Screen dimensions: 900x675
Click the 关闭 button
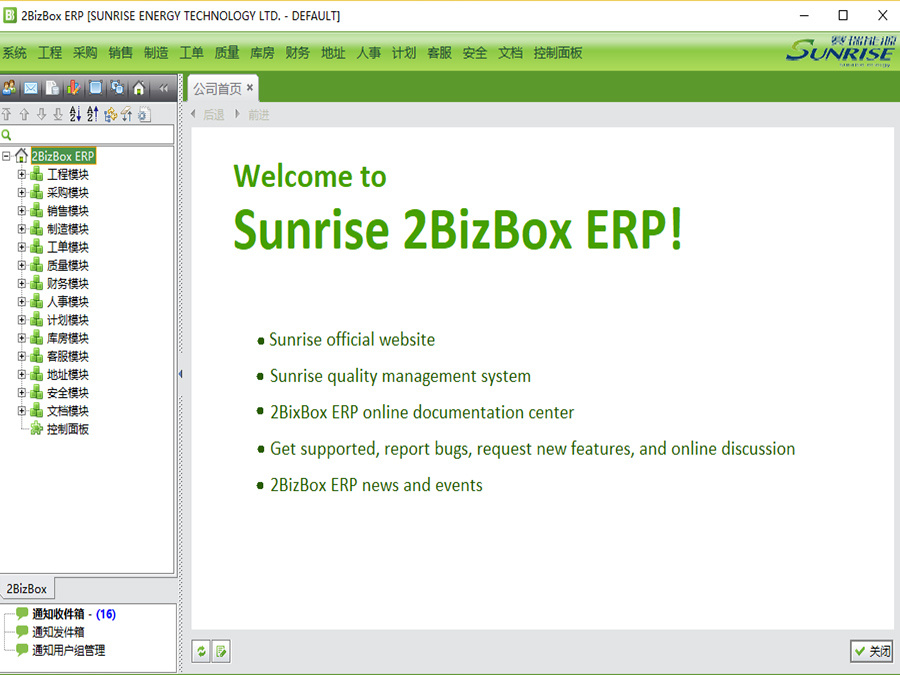point(872,651)
